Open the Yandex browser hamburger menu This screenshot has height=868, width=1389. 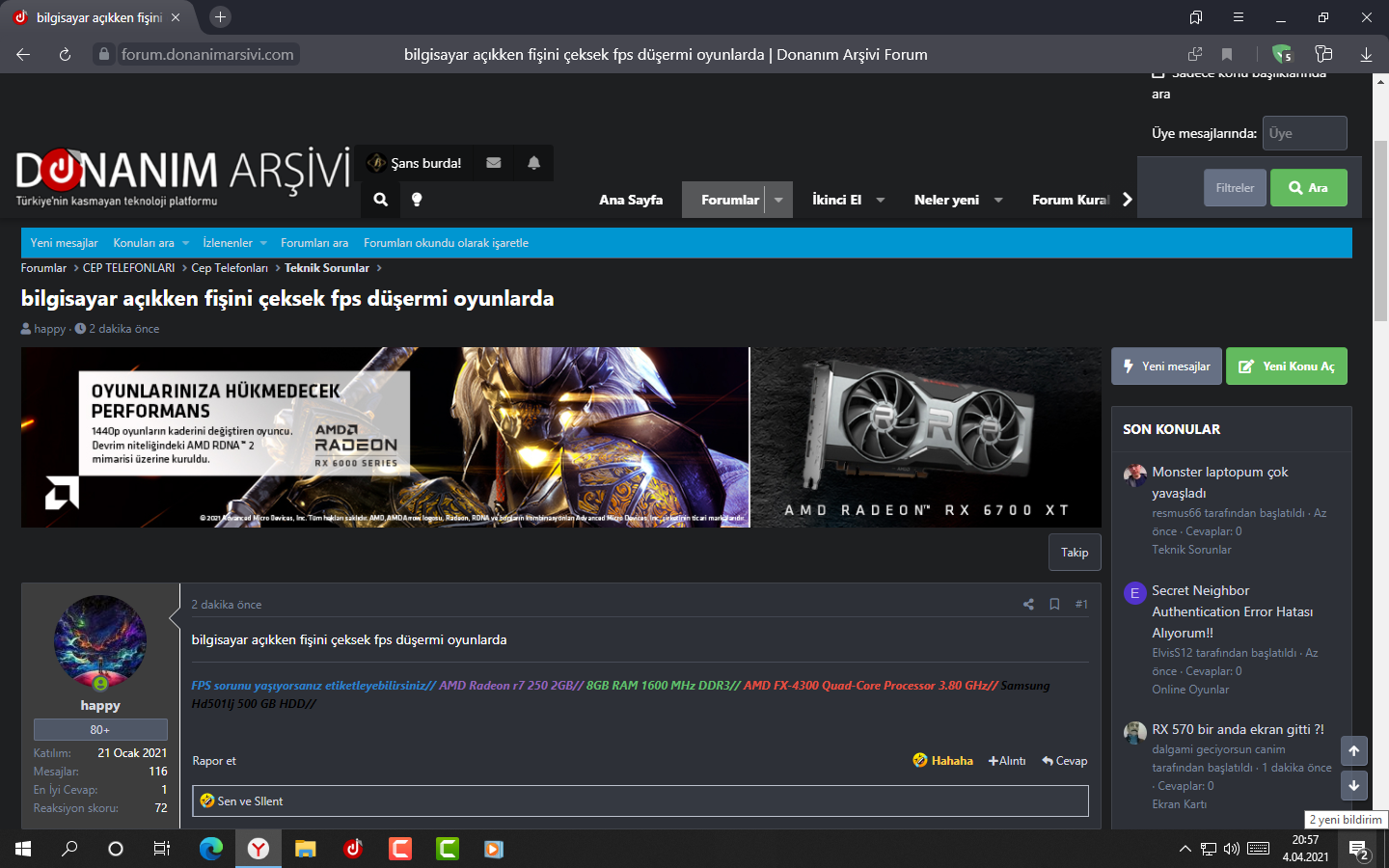tap(1238, 17)
